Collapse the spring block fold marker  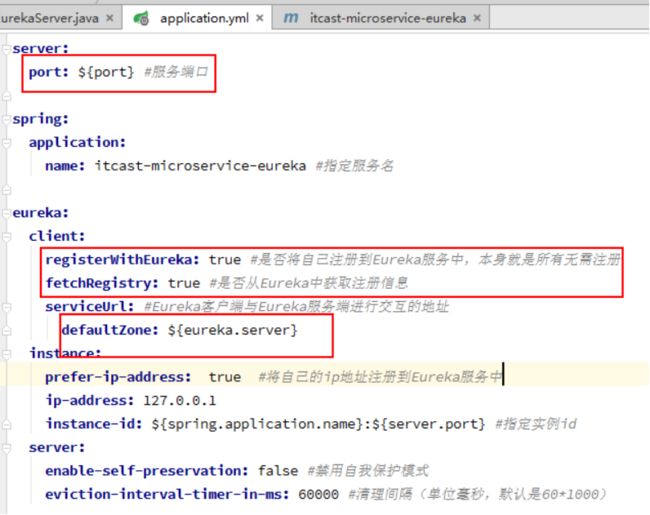click(x=6, y=119)
